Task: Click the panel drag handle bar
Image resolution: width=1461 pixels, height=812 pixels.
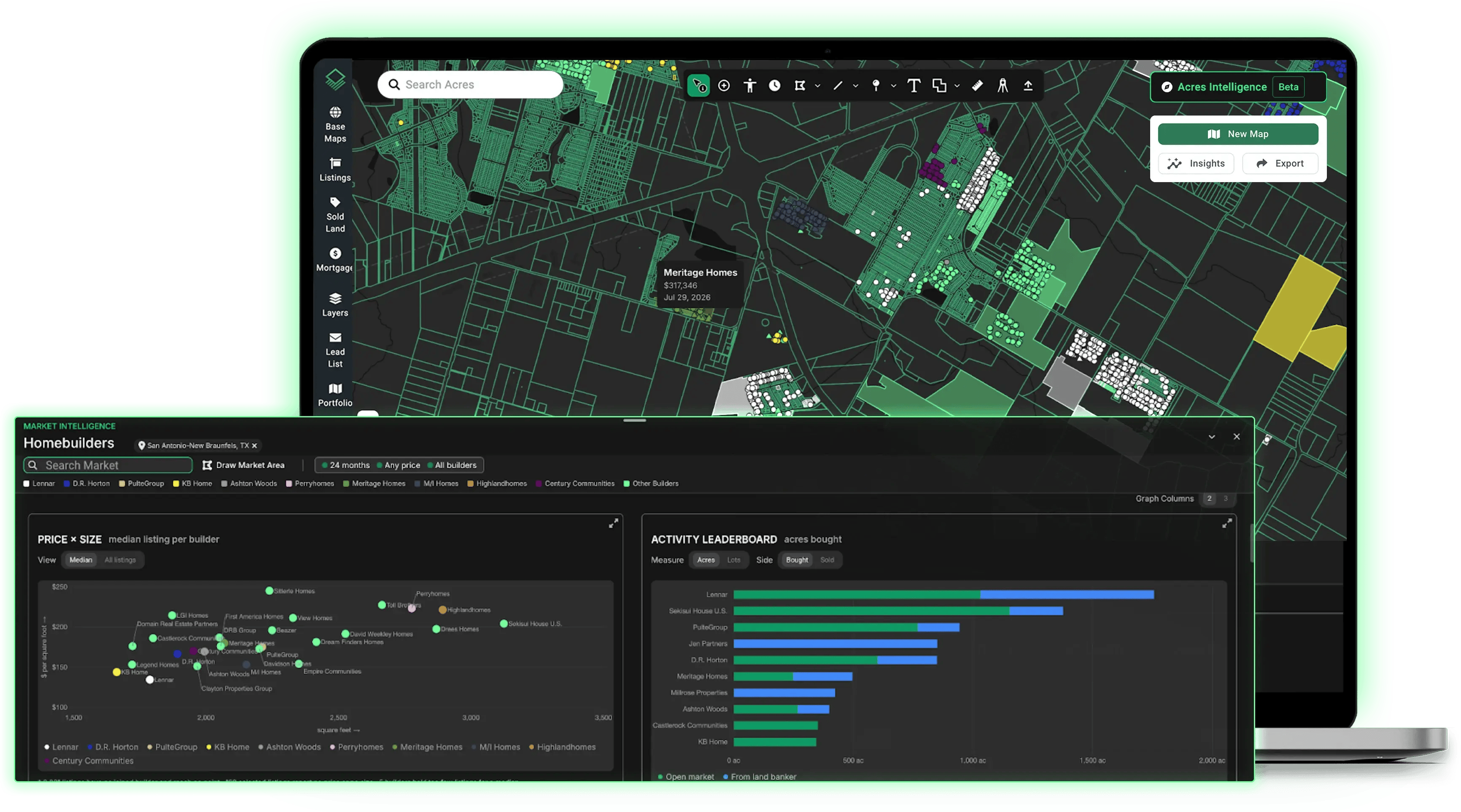Action: pyautogui.click(x=635, y=421)
